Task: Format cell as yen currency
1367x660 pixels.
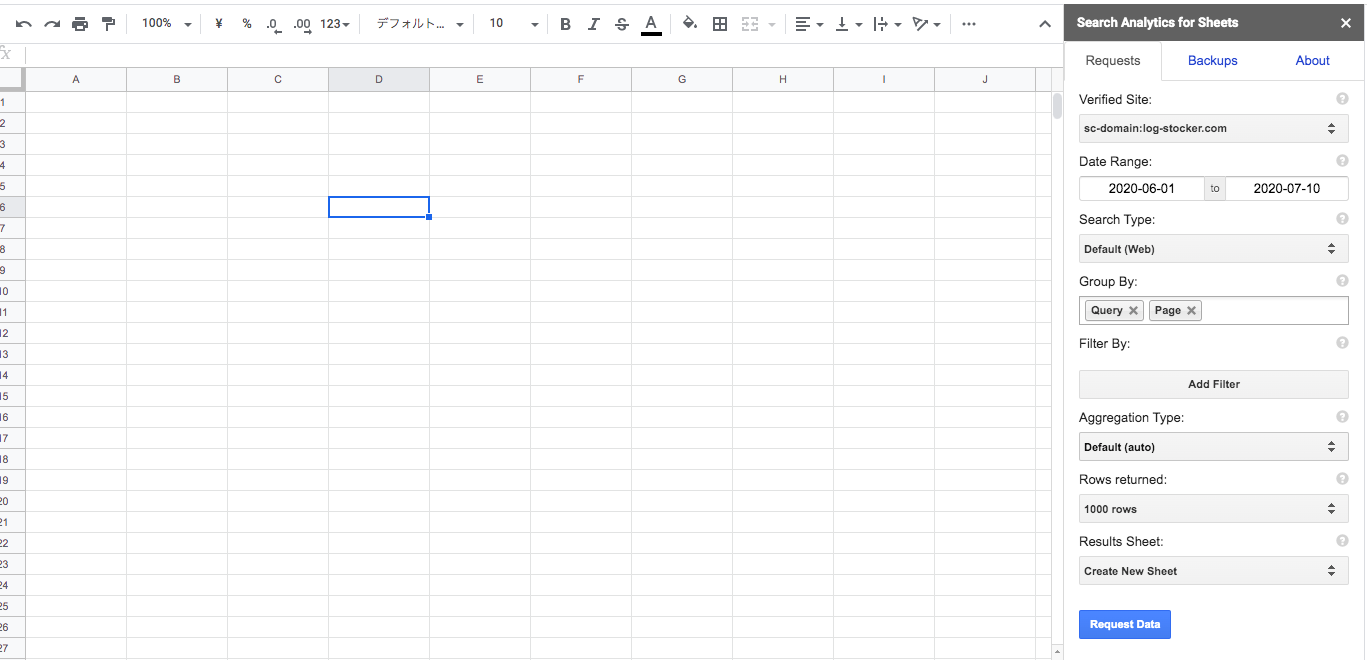Action: click(219, 24)
